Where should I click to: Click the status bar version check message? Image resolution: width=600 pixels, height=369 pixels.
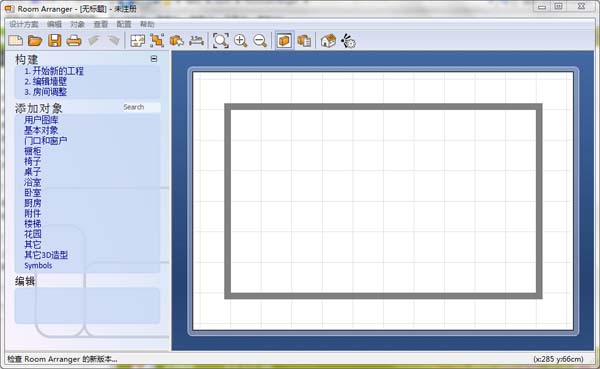pyautogui.click(x=62, y=359)
